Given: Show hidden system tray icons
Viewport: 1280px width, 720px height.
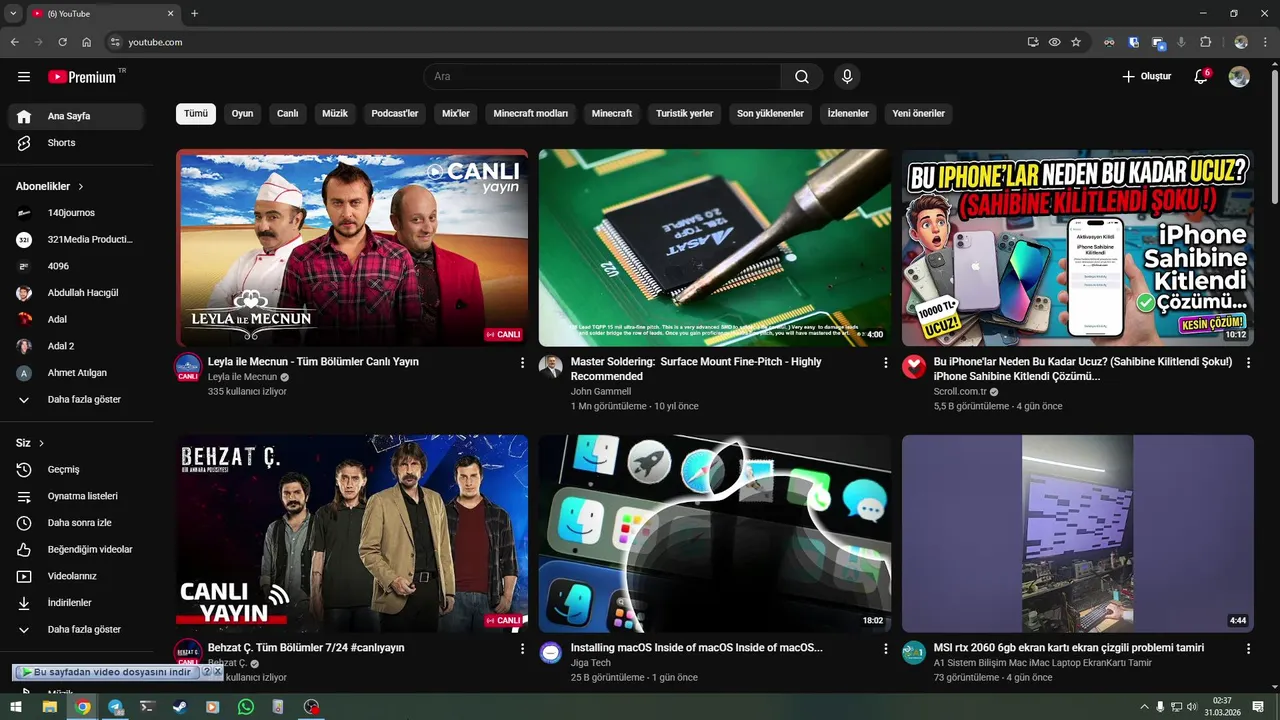Looking at the screenshot, I should [x=1144, y=707].
